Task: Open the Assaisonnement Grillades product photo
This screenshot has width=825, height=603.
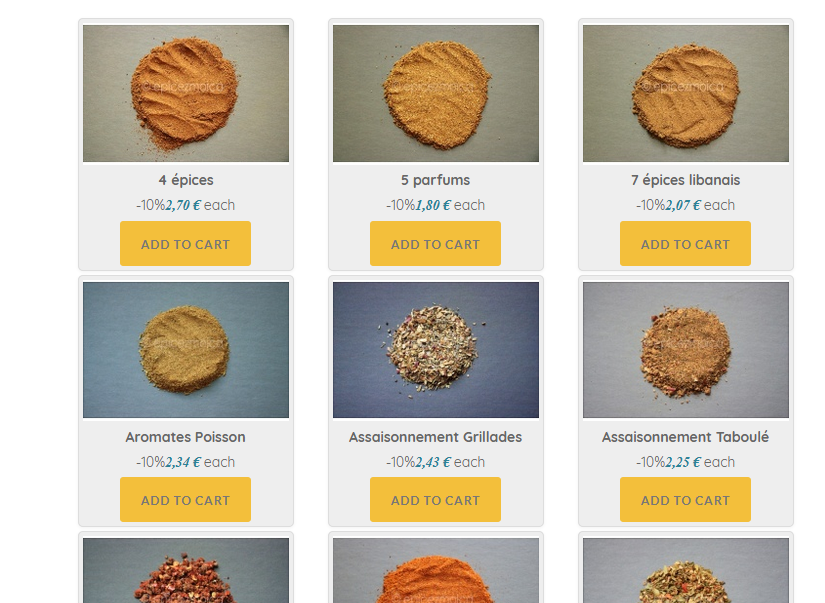Action: point(436,350)
